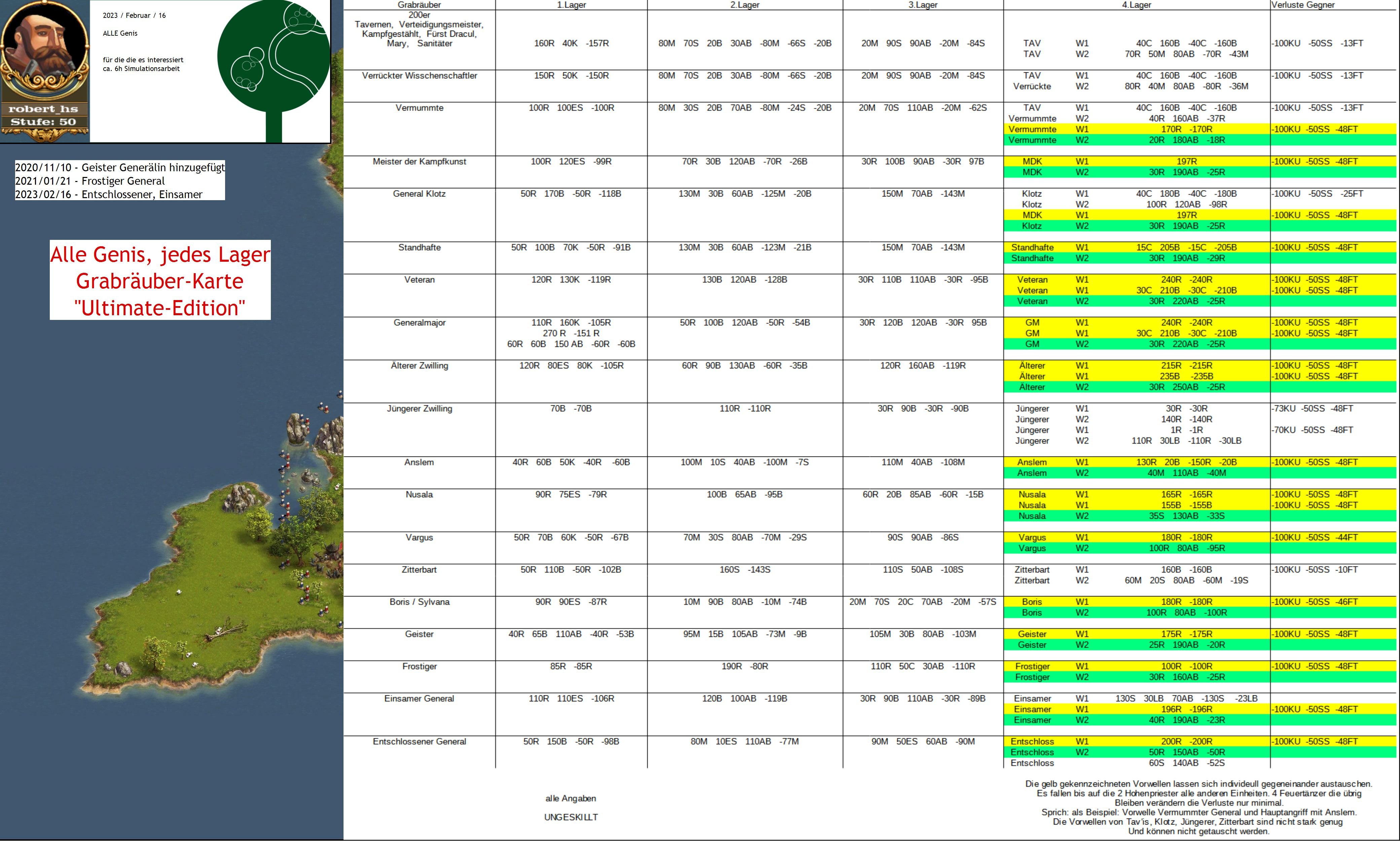Click the red Ultimate-Edition title text

pyautogui.click(x=160, y=308)
